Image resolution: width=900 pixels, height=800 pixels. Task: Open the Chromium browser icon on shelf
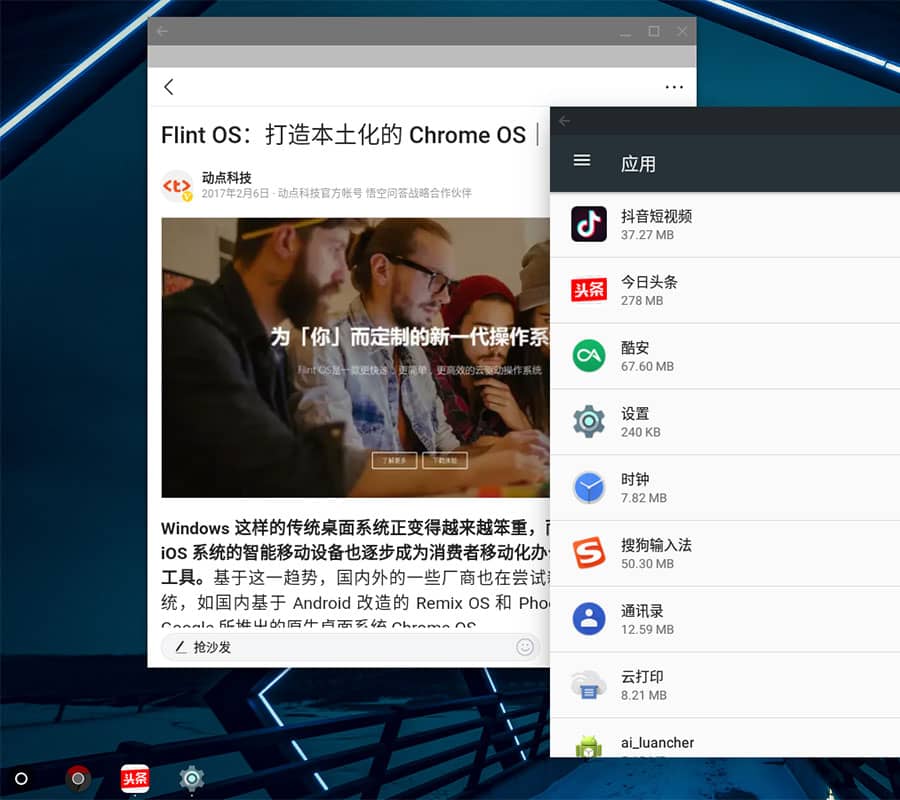[78, 779]
